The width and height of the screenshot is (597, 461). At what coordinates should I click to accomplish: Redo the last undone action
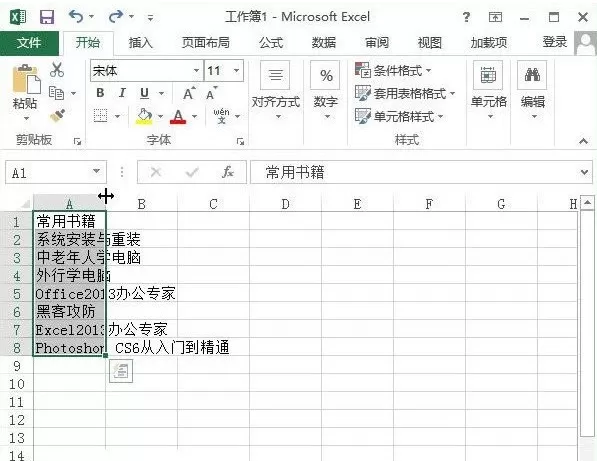point(116,16)
